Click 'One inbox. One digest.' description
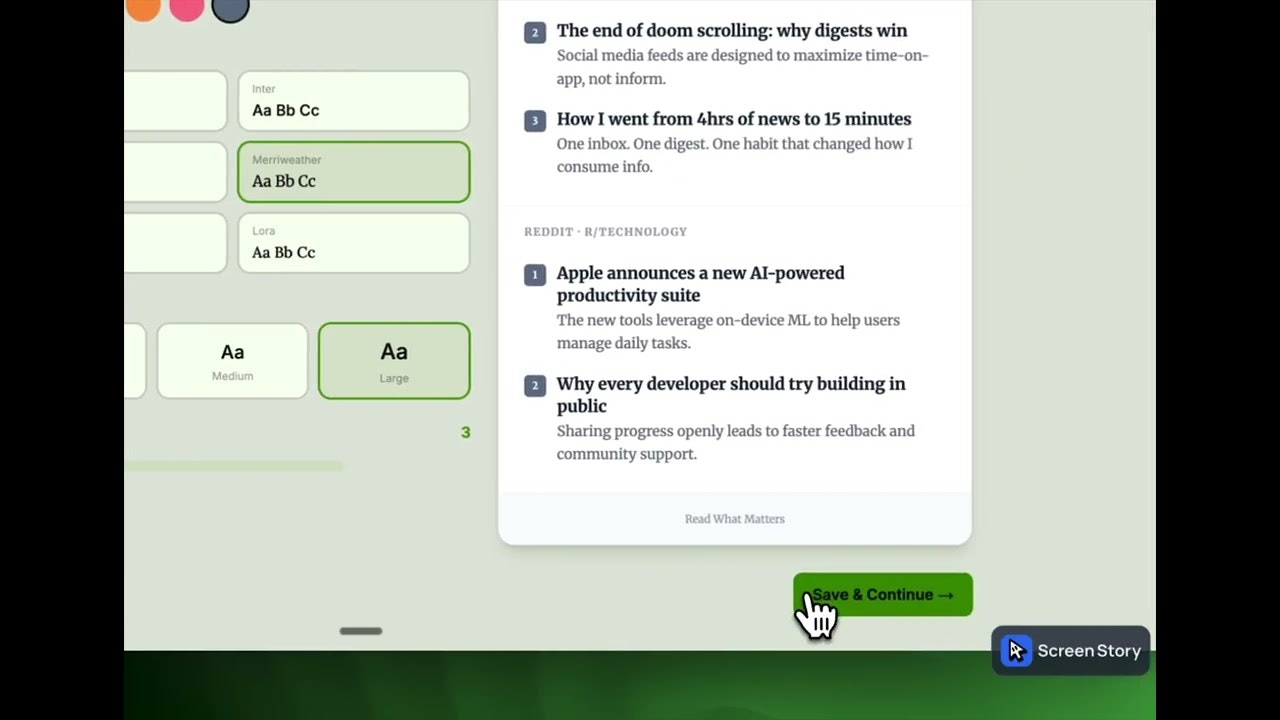Screen dimensions: 1280x720 pyautogui.click(x=735, y=155)
